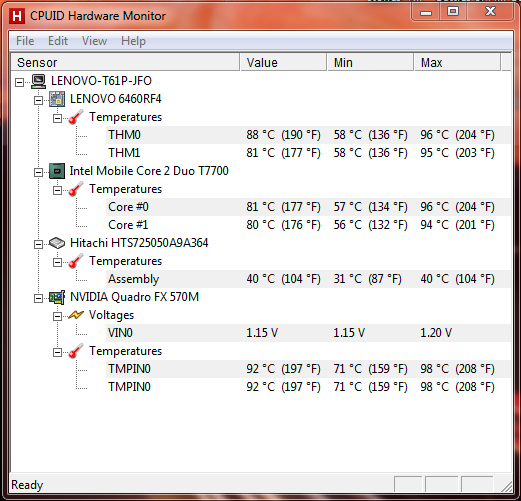Image resolution: width=521 pixels, height=501 pixels.
Task: Click Core #1 max value 94 °C
Action: [457, 225]
